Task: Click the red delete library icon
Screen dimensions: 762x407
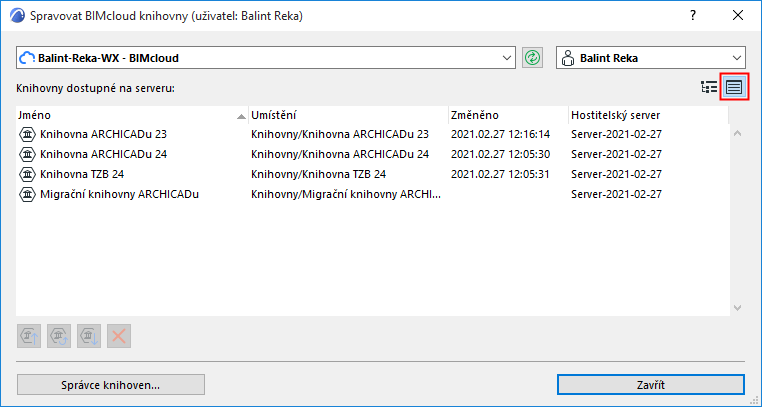Action: [x=119, y=336]
